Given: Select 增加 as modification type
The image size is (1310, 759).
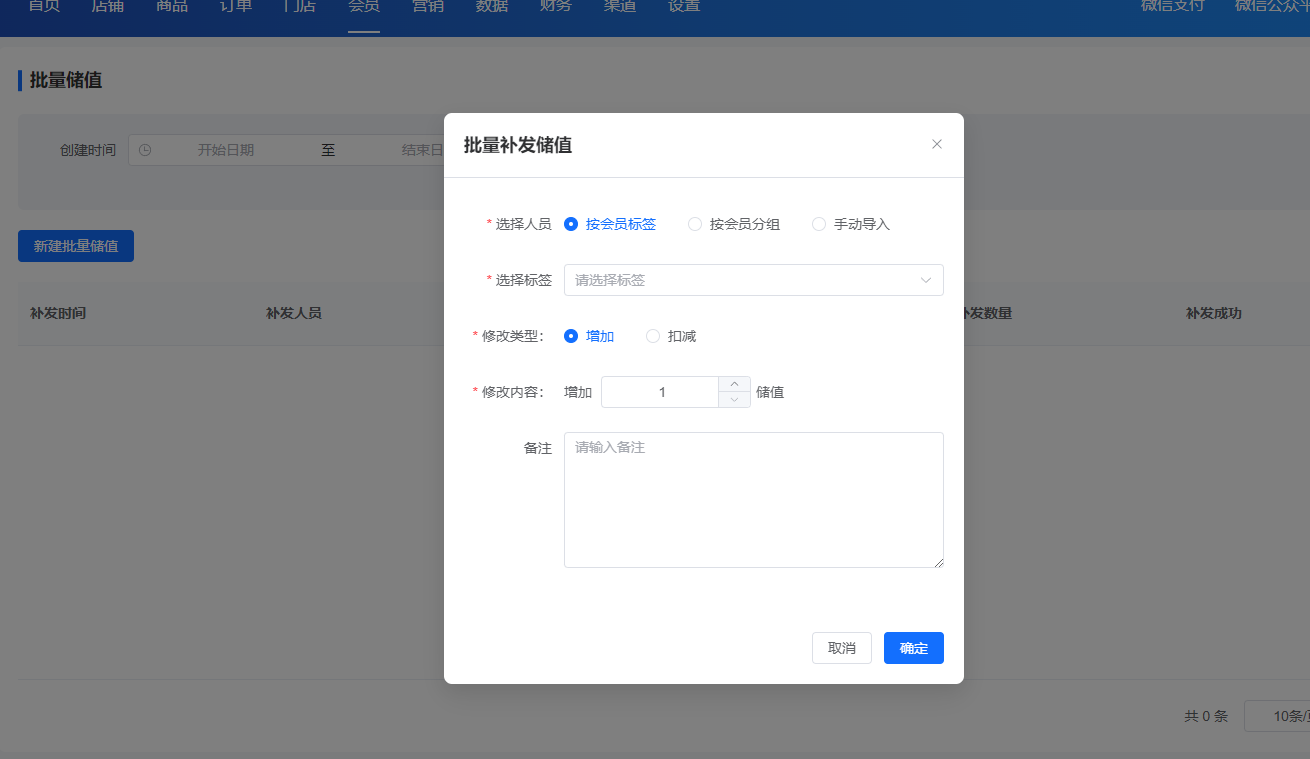Looking at the screenshot, I should [x=589, y=336].
